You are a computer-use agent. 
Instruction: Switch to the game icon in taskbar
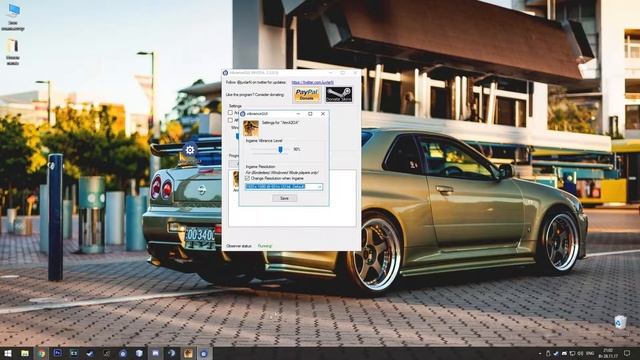[x=188, y=353]
